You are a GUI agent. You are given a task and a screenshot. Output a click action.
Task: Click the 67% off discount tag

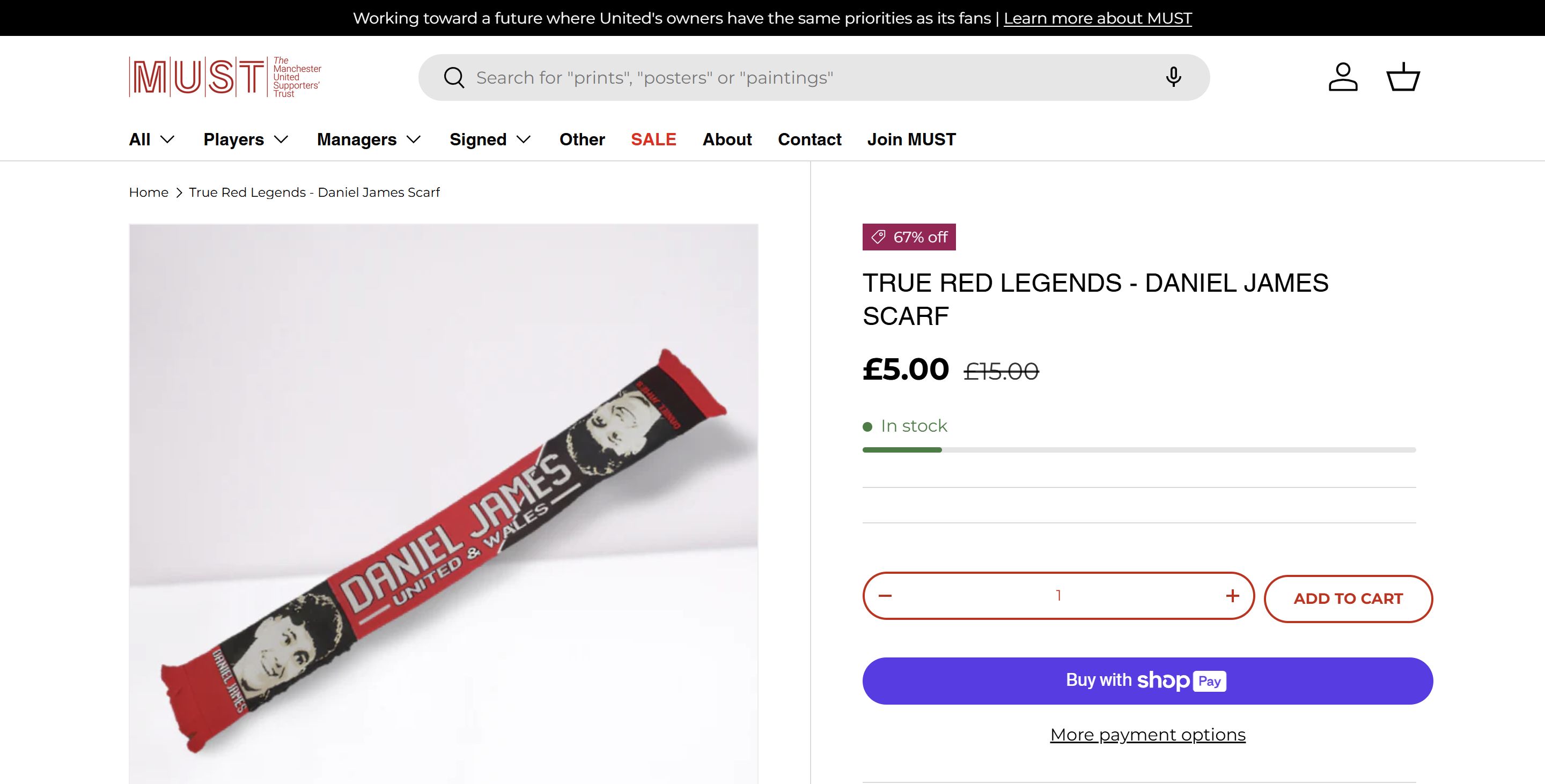(x=909, y=238)
